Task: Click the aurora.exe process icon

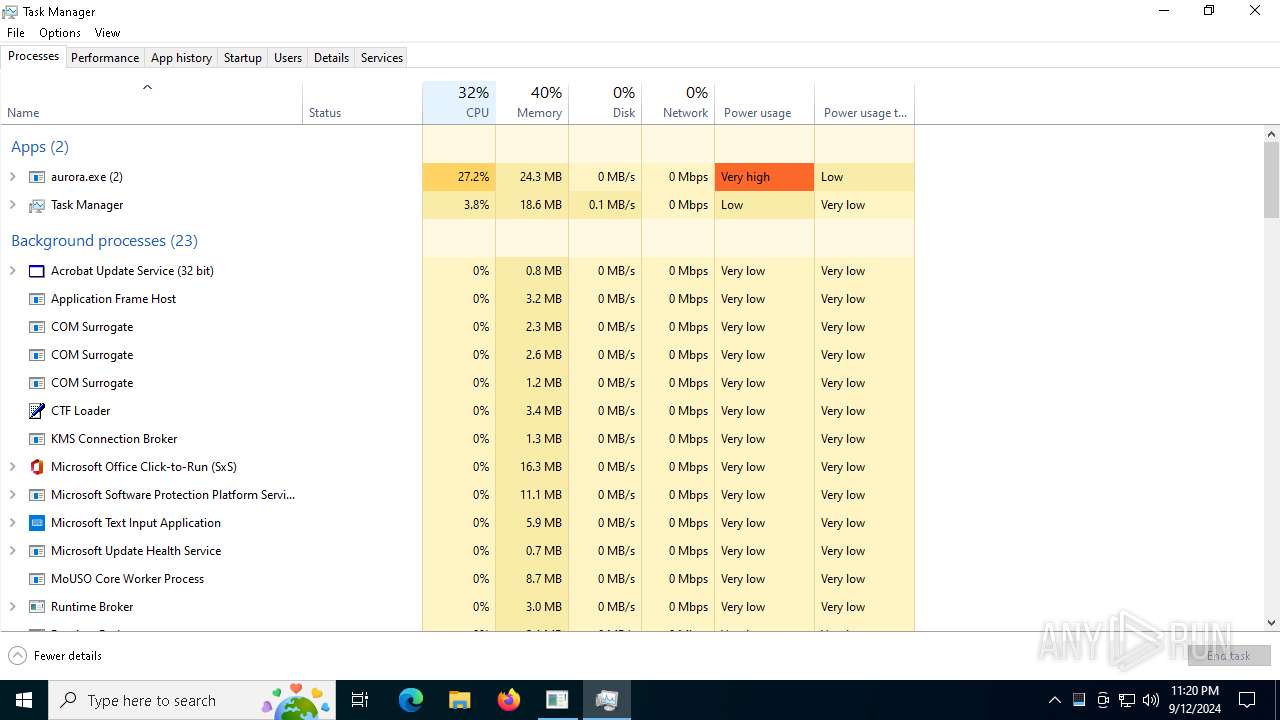Action: coord(37,177)
